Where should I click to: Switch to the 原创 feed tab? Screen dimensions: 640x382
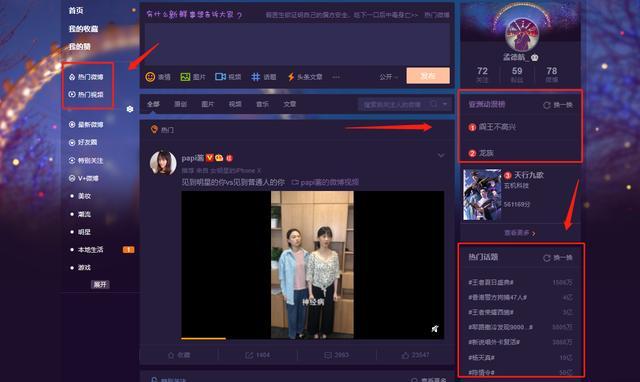click(180, 104)
